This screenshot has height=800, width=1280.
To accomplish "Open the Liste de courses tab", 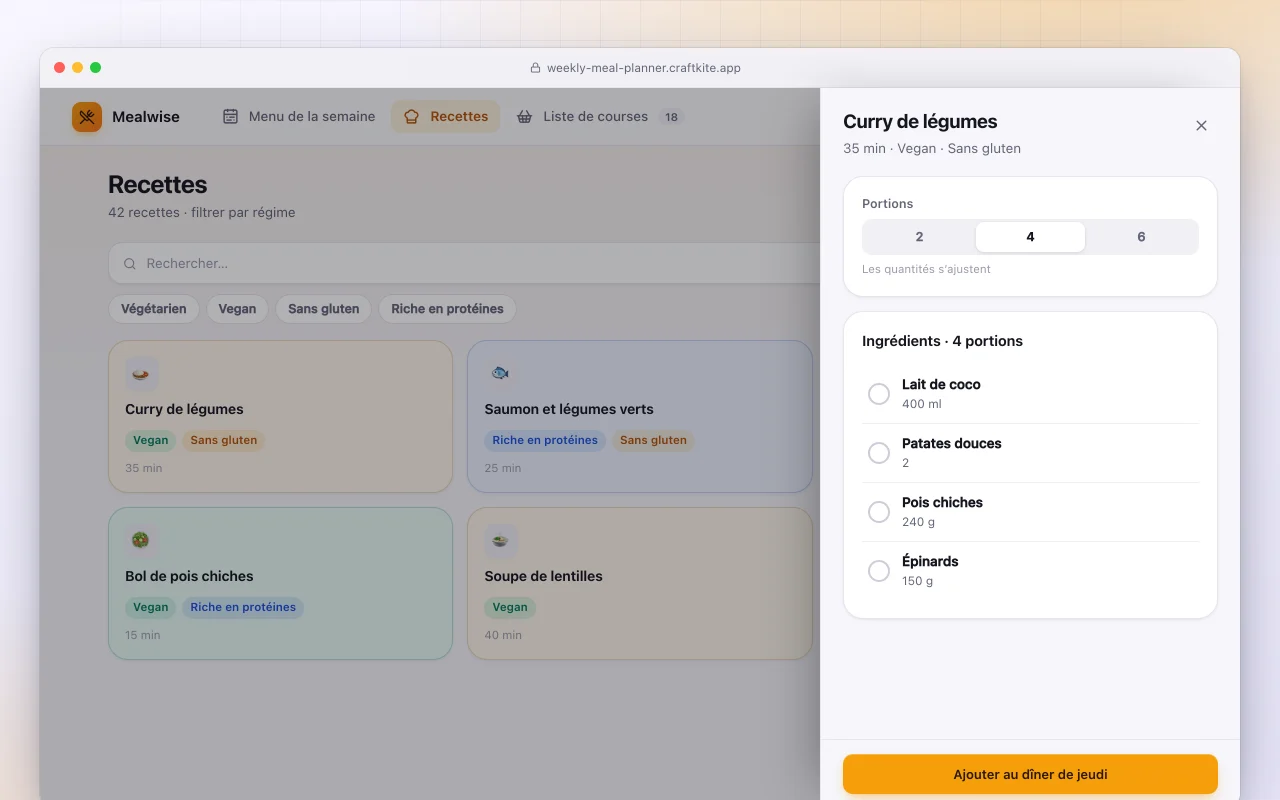I will pyautogui.click(x=599, y=117).
